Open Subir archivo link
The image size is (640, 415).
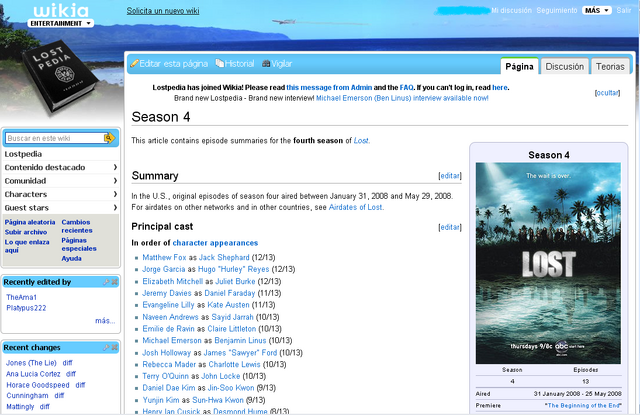tap(26, 232)
